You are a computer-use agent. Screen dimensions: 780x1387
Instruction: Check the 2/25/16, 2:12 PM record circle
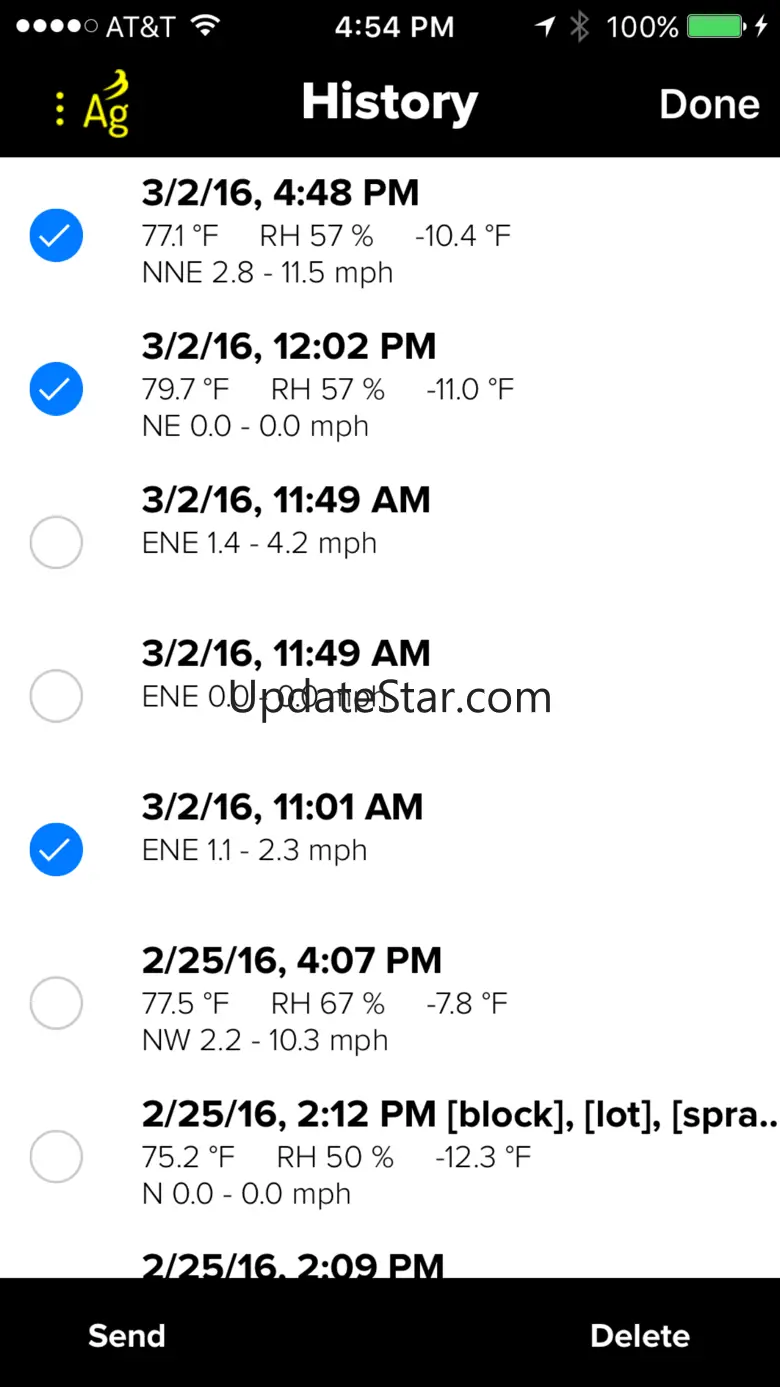pyautogui.click(x=56, y=1157)
